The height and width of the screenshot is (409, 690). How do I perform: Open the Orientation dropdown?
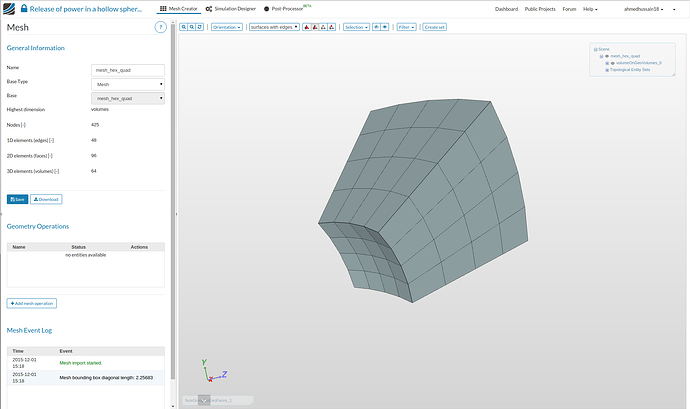227,27
